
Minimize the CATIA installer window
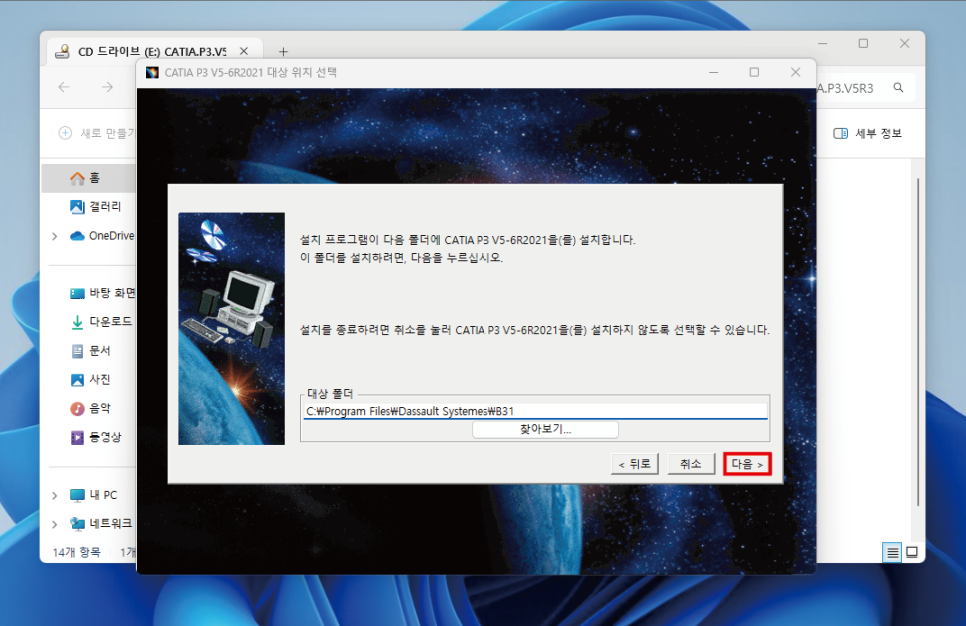pos(713,73)
